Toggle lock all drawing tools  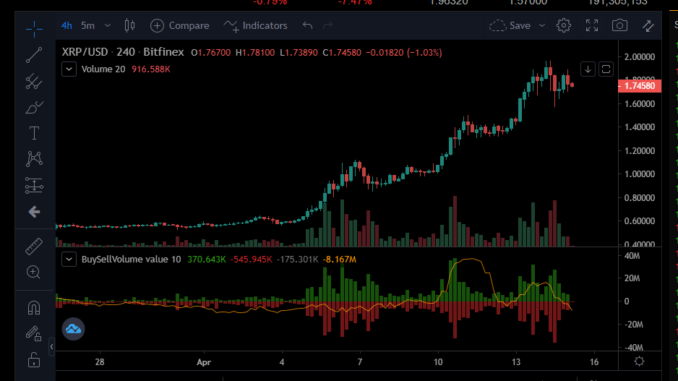pos(34,359)
